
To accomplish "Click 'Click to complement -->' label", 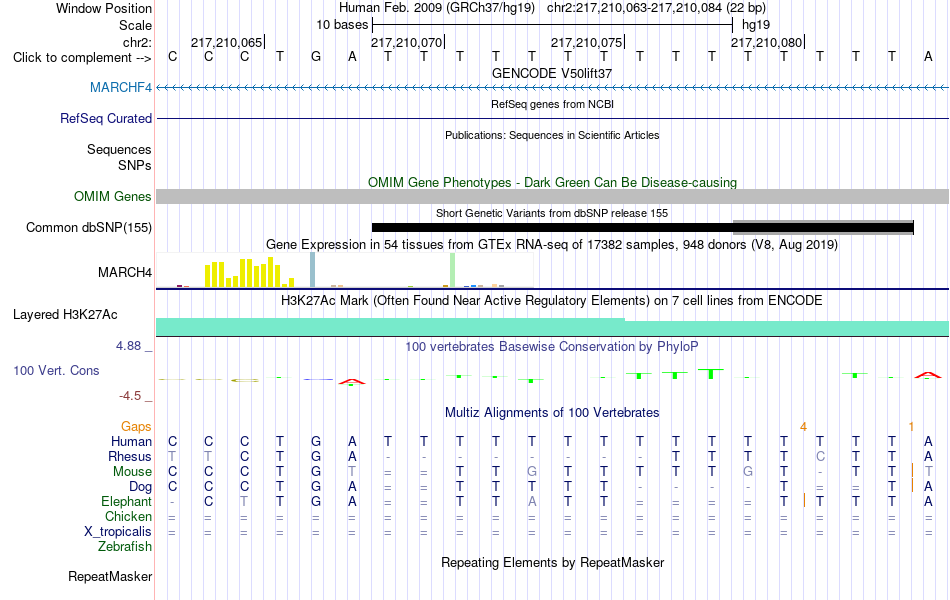I will coord(82,58).
